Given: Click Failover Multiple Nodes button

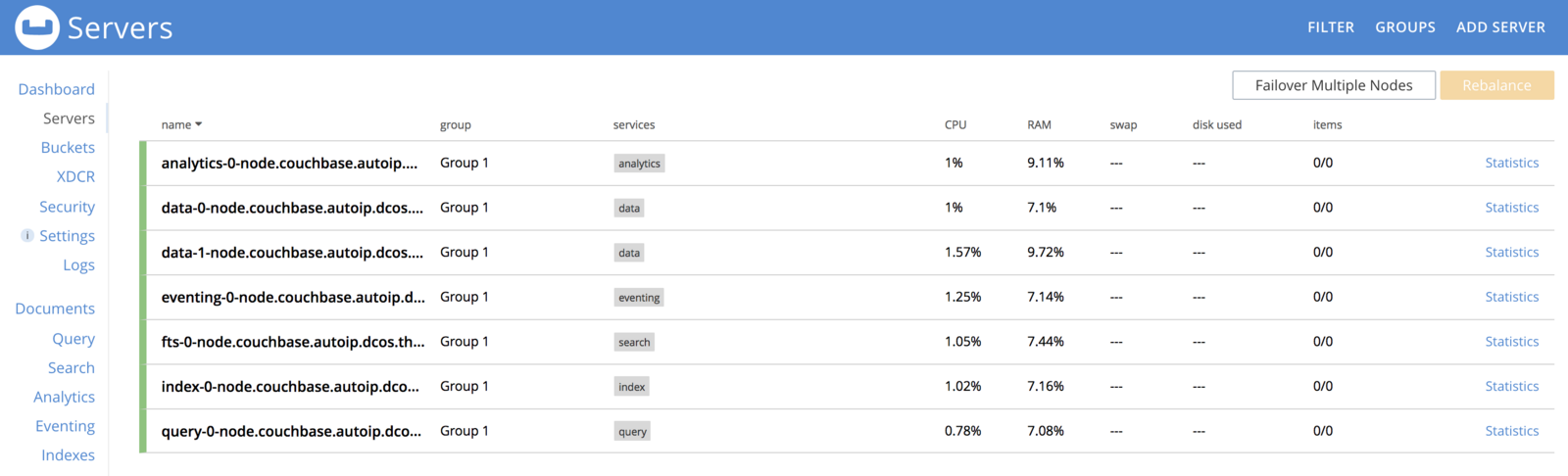Looking at the screenshot, I should pos(1334,85).
